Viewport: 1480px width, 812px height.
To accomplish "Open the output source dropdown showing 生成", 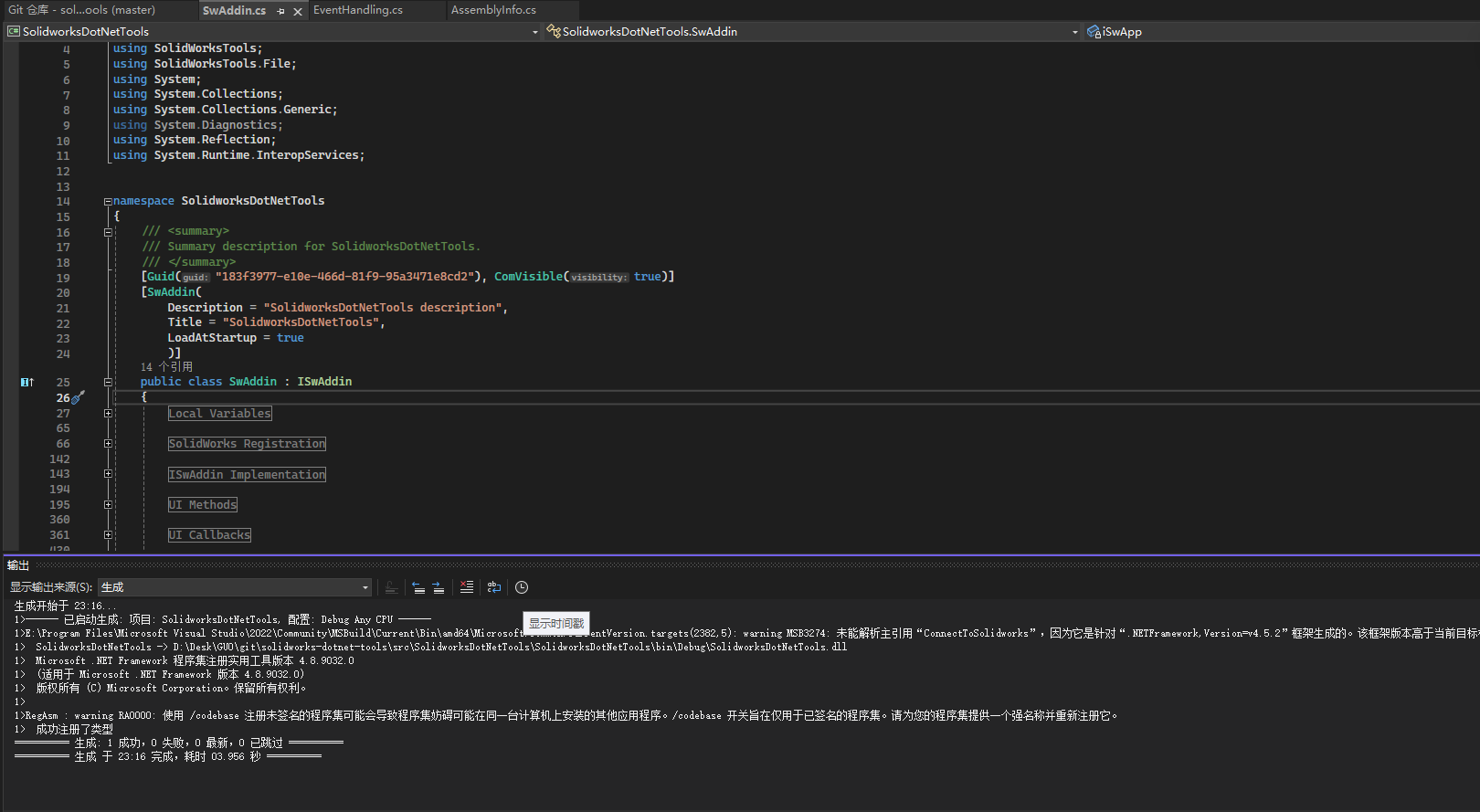I will pos(235,587).
